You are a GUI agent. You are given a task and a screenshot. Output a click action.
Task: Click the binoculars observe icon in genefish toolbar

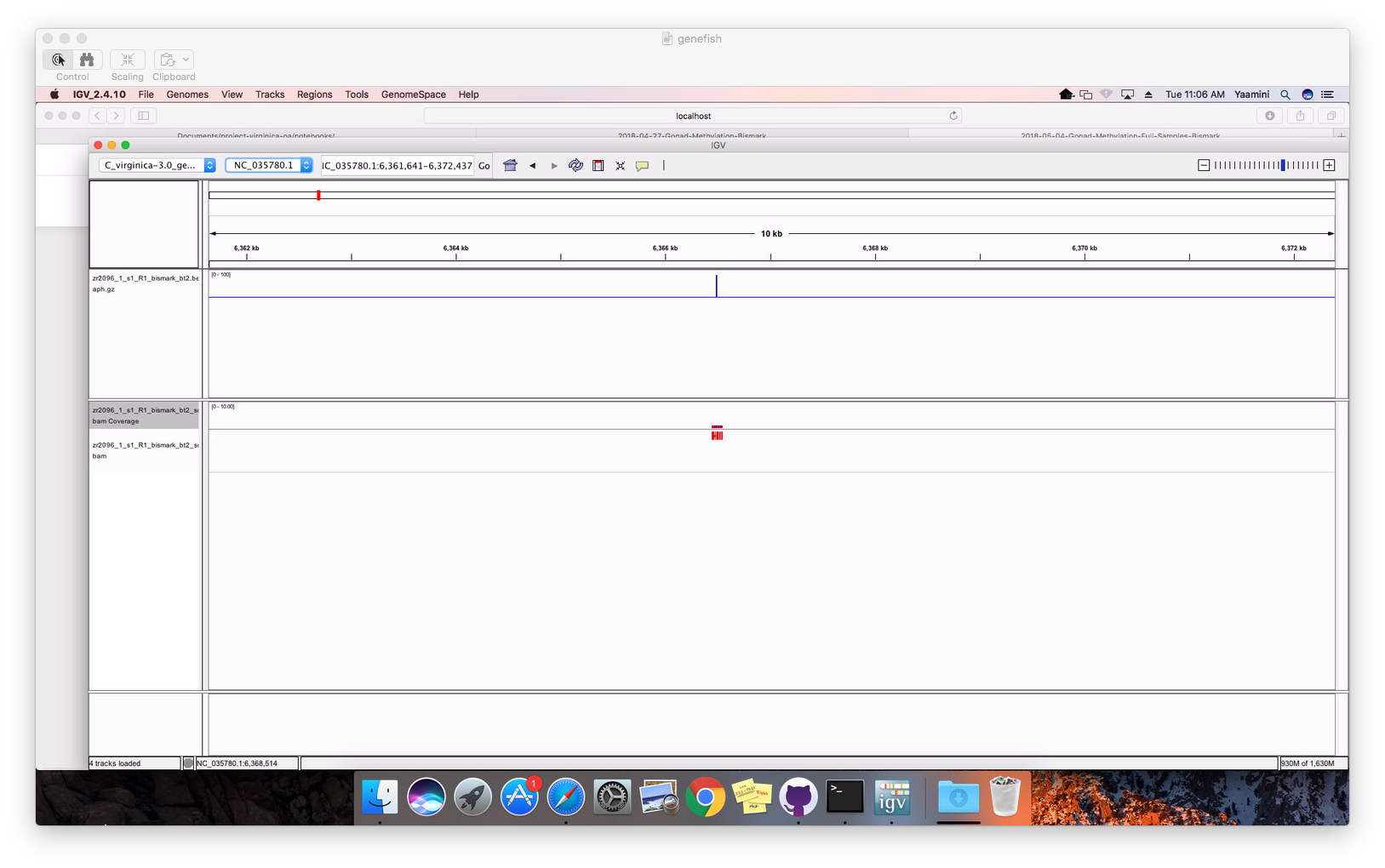click(87, 60)
